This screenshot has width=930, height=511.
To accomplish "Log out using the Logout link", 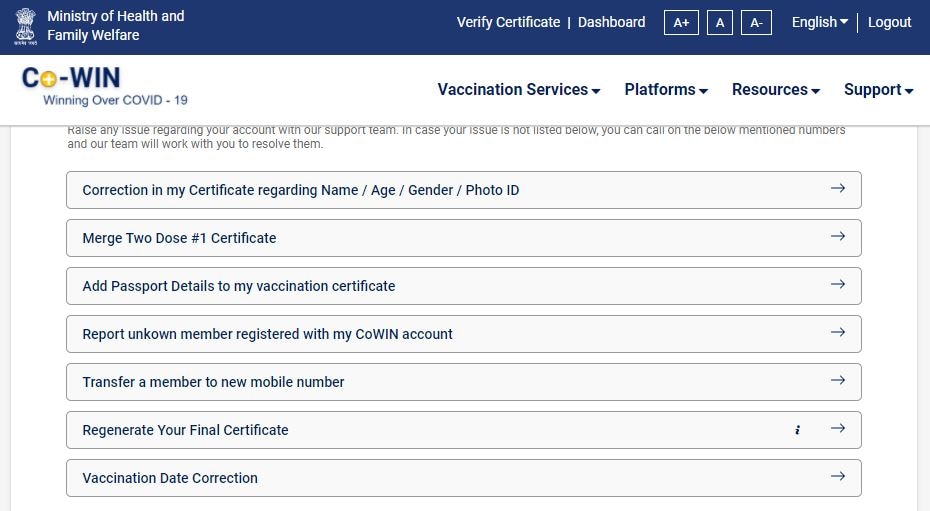I will pos(889,22).
